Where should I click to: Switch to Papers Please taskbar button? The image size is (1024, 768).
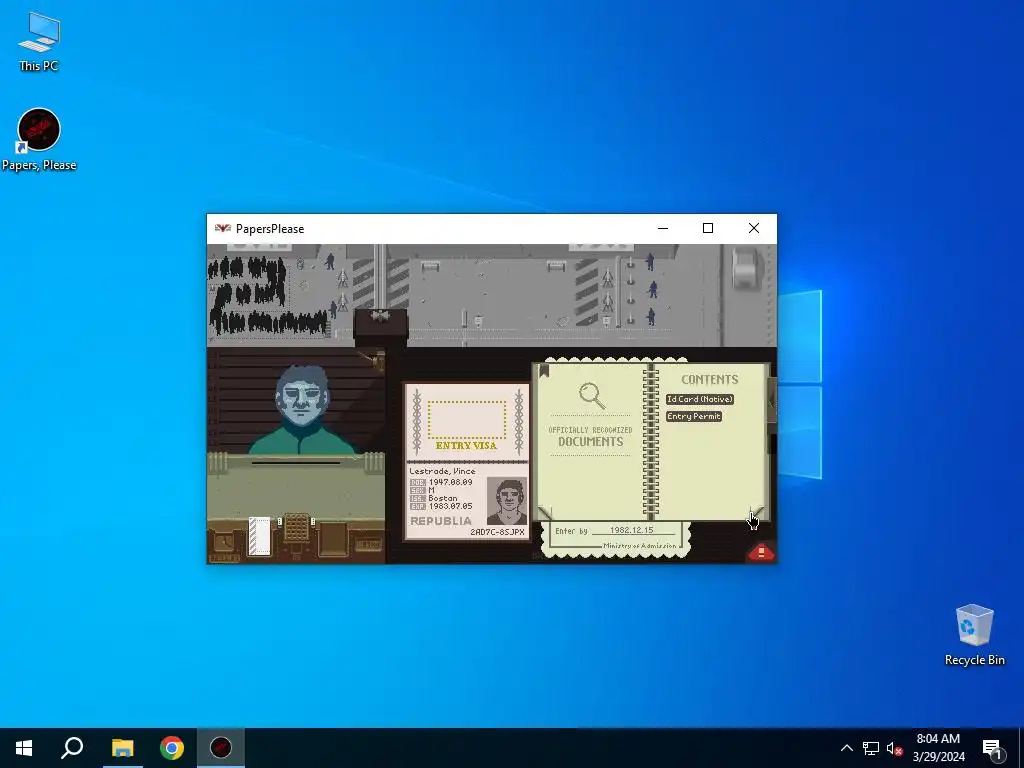click(x=221, y=748)
